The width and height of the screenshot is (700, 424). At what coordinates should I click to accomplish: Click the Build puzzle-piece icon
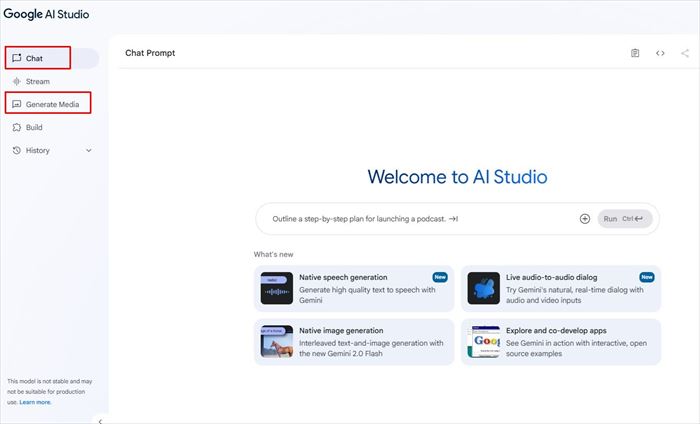coord(17,127)
